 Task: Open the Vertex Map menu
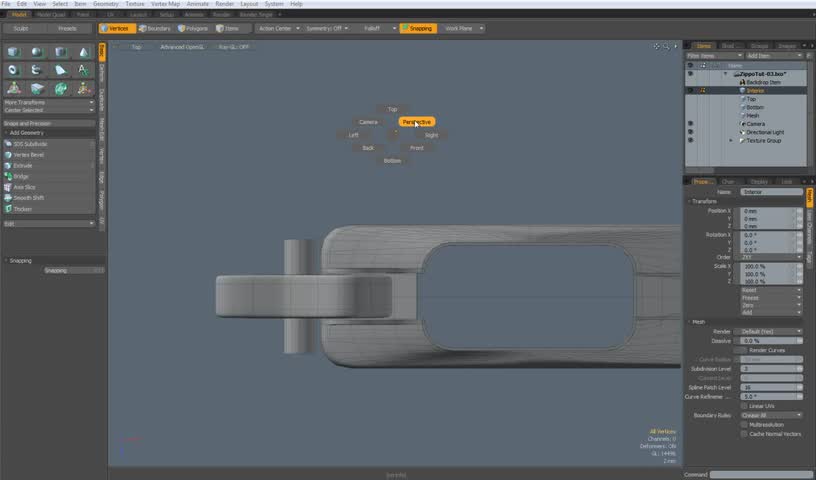(x=165, y=4)
